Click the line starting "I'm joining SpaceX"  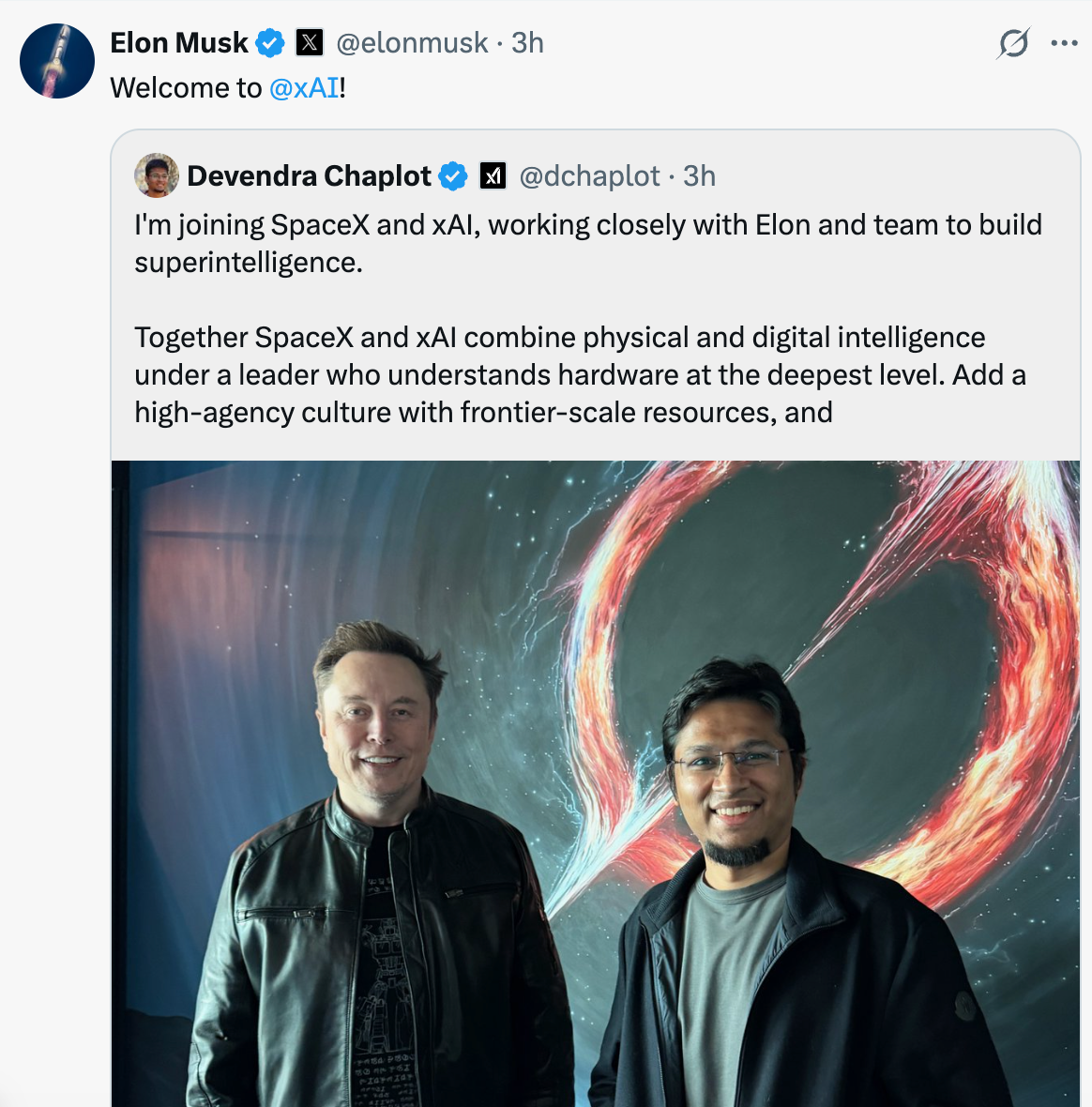[587, 225]
